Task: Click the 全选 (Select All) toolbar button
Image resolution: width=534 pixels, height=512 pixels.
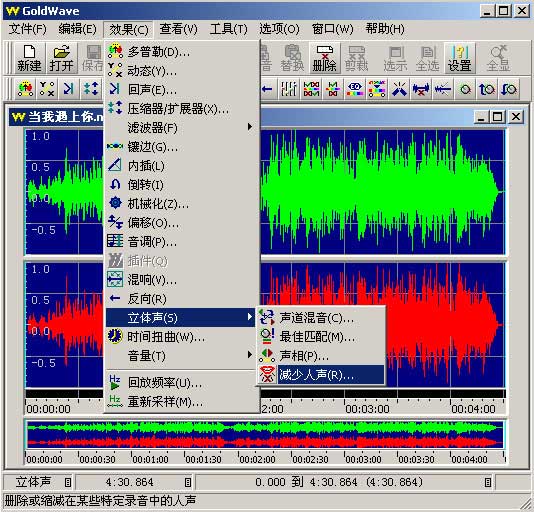Action: [x=427, y=58]
